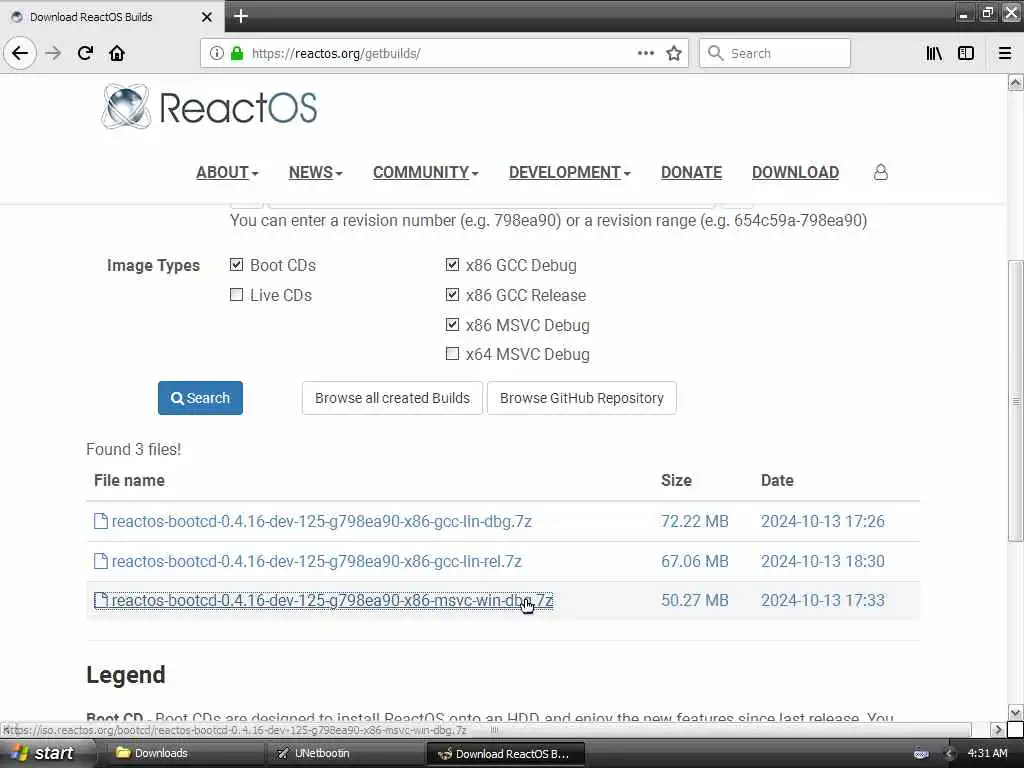Click vertical scrollbar up arrow
This screenshot has width=1024, height=768.
pos(1015,82)
